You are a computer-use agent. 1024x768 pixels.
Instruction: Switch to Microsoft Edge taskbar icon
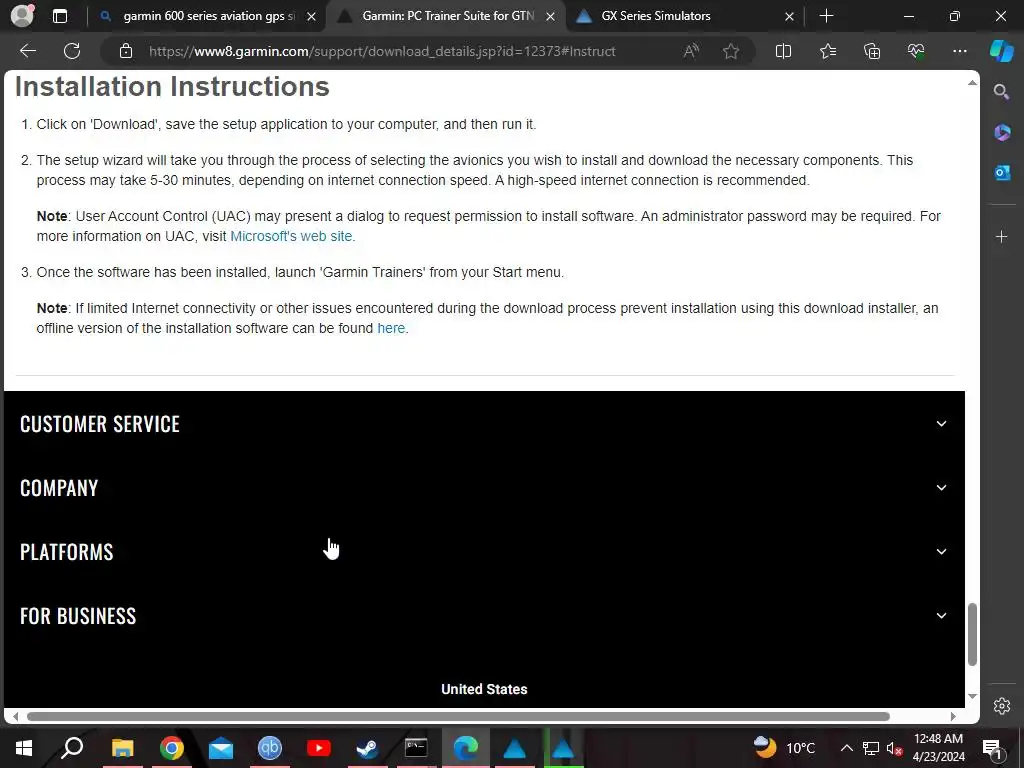pyautogui.click(x=466, y=748)
